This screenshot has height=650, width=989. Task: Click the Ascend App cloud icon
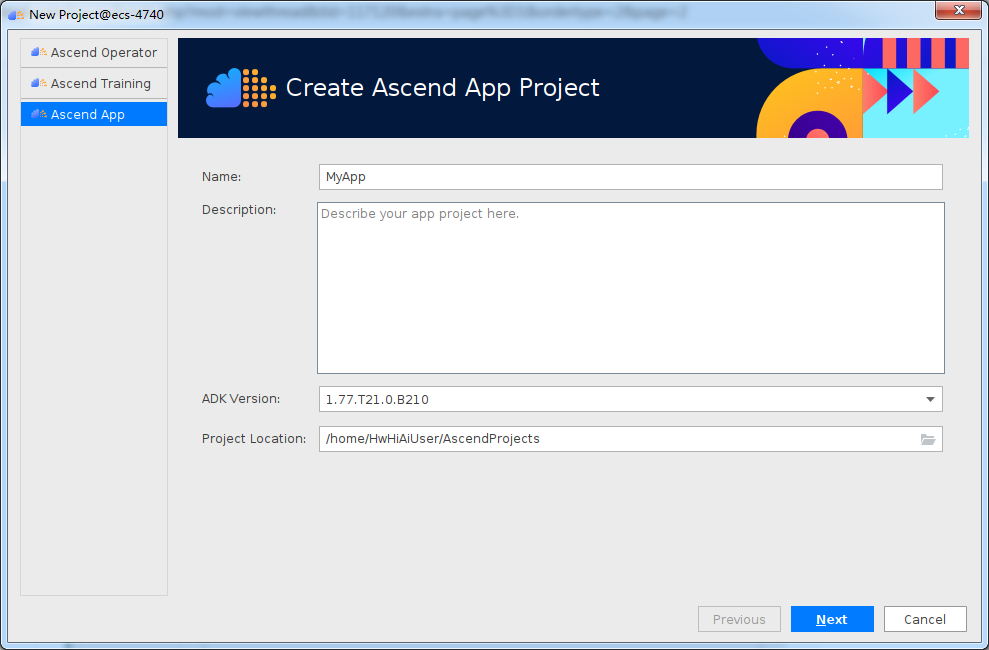[x=38, y=114]
